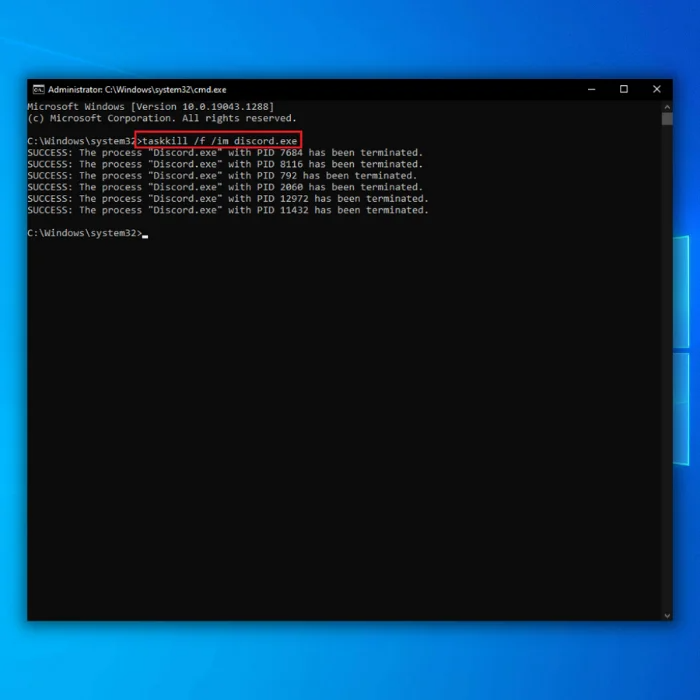Viewport: 700px width, 700px height.
Task: Minimize the Administrator command prompt window
Action: [592, 89]
